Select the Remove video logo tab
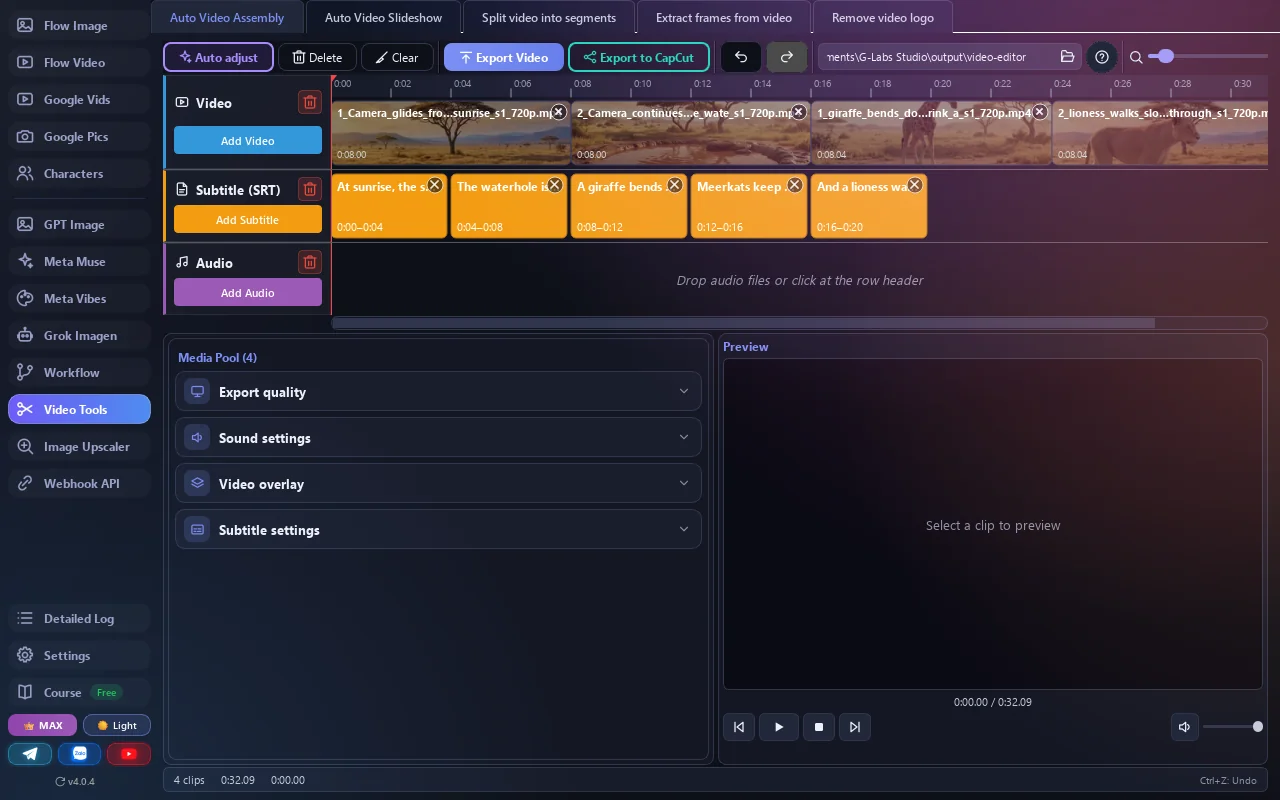This screenshot has height=800, width=1280. pyautogui.click(x=883, y=17)
